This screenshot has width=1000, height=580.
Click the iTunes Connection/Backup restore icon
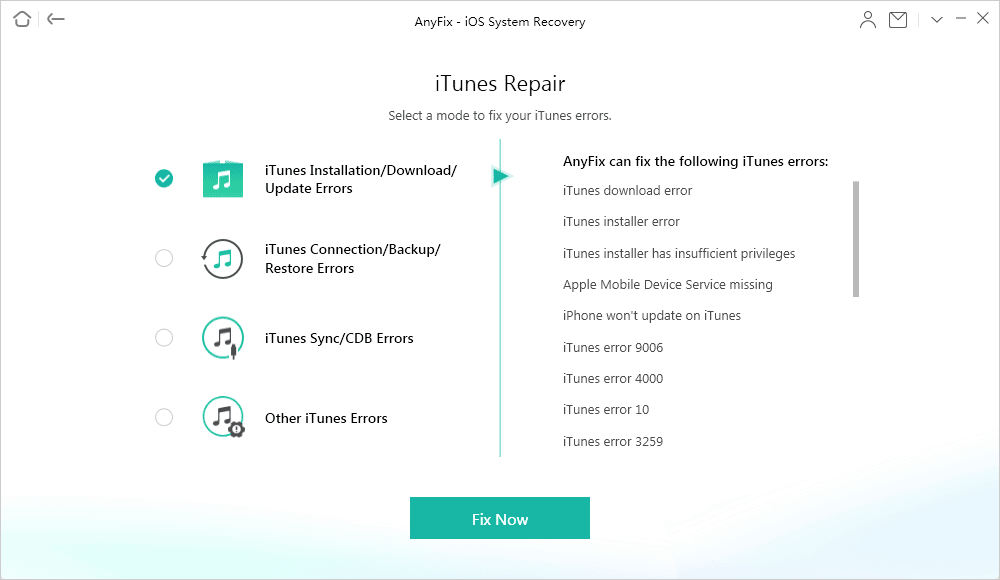pos(222,258)
